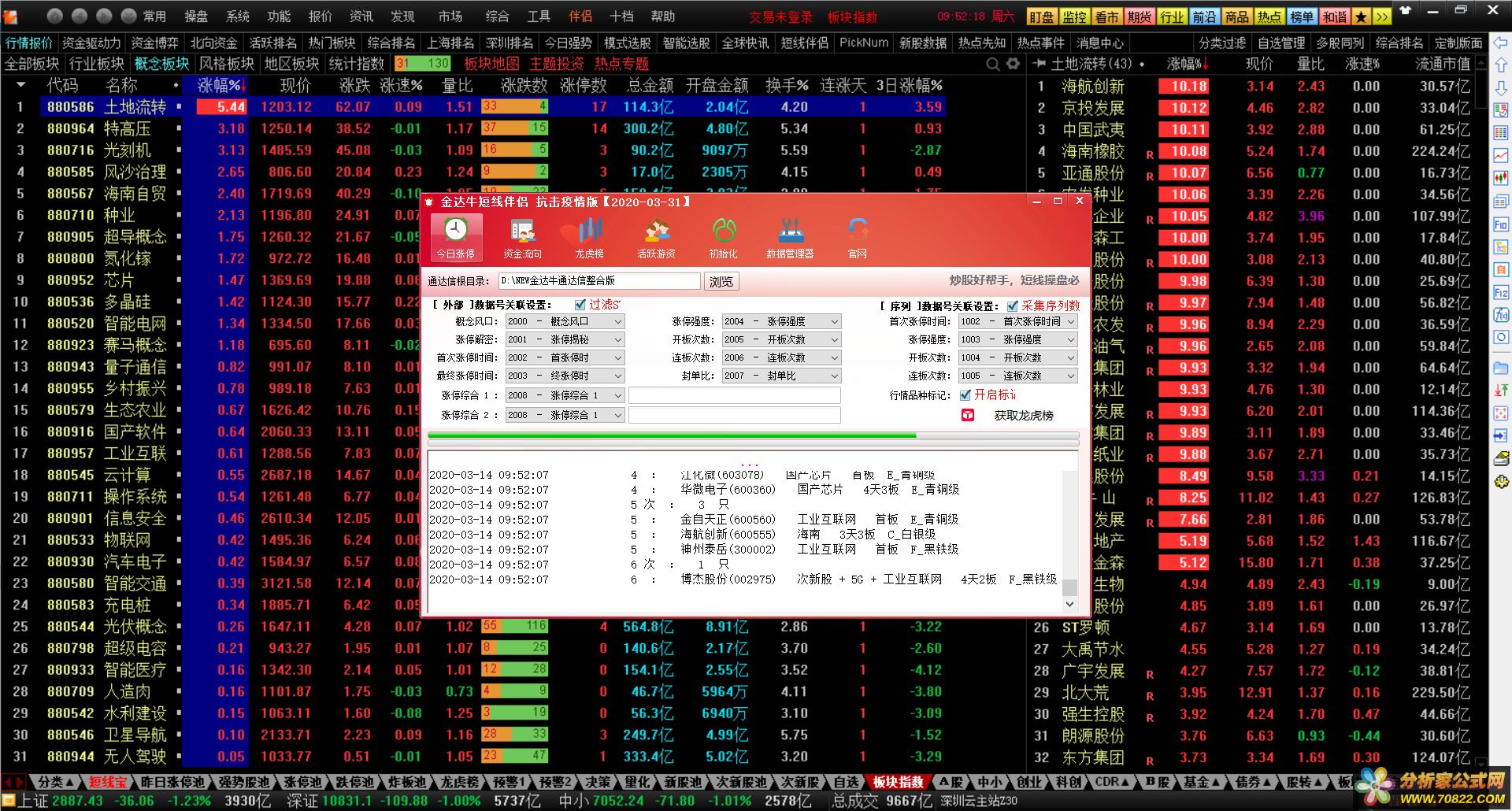Click the 初始化 icon
Image resolution: width=1512 pixels, height=811 pixels.
(x=723, y=237)
